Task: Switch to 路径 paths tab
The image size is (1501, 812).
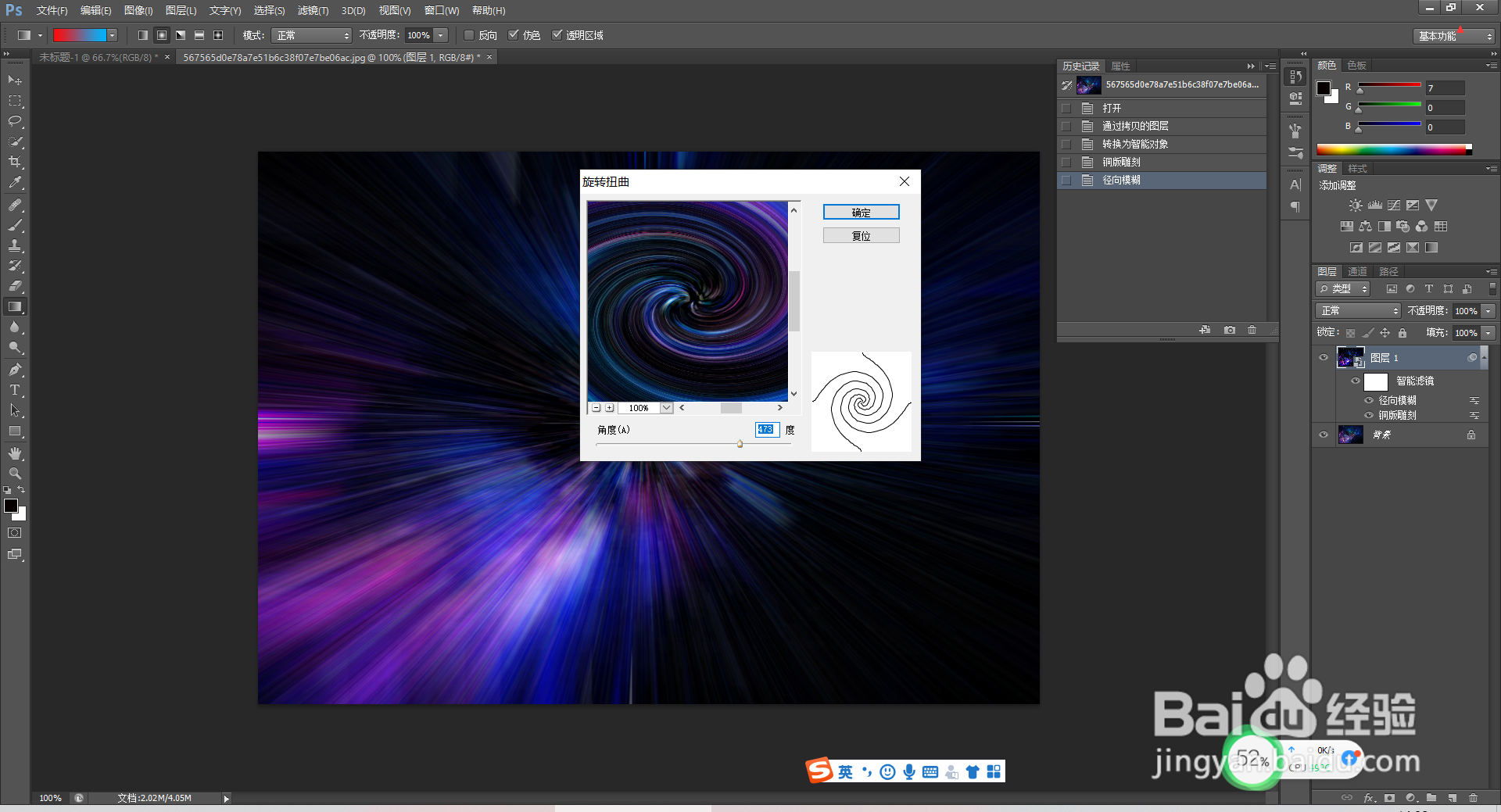Action: click(x=1388, y=271)
